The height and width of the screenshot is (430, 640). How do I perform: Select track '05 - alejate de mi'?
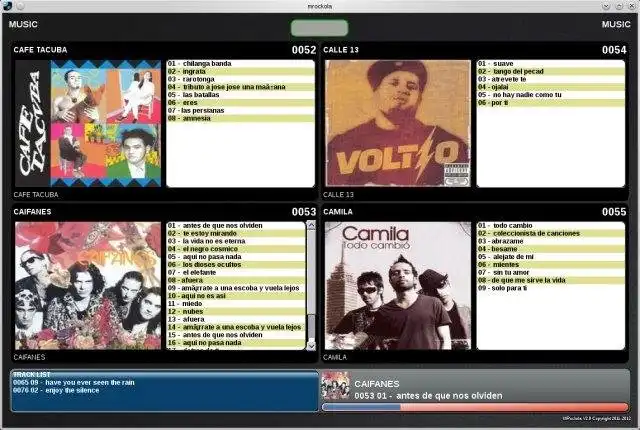pyautogui.click(x=551, y=257)
